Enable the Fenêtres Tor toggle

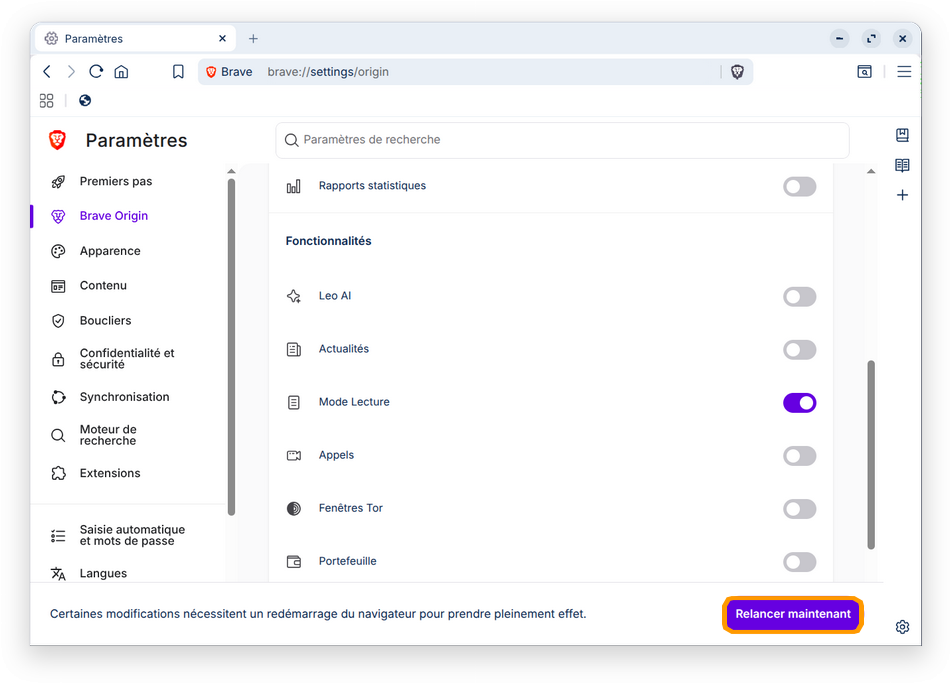click(799, 509)
